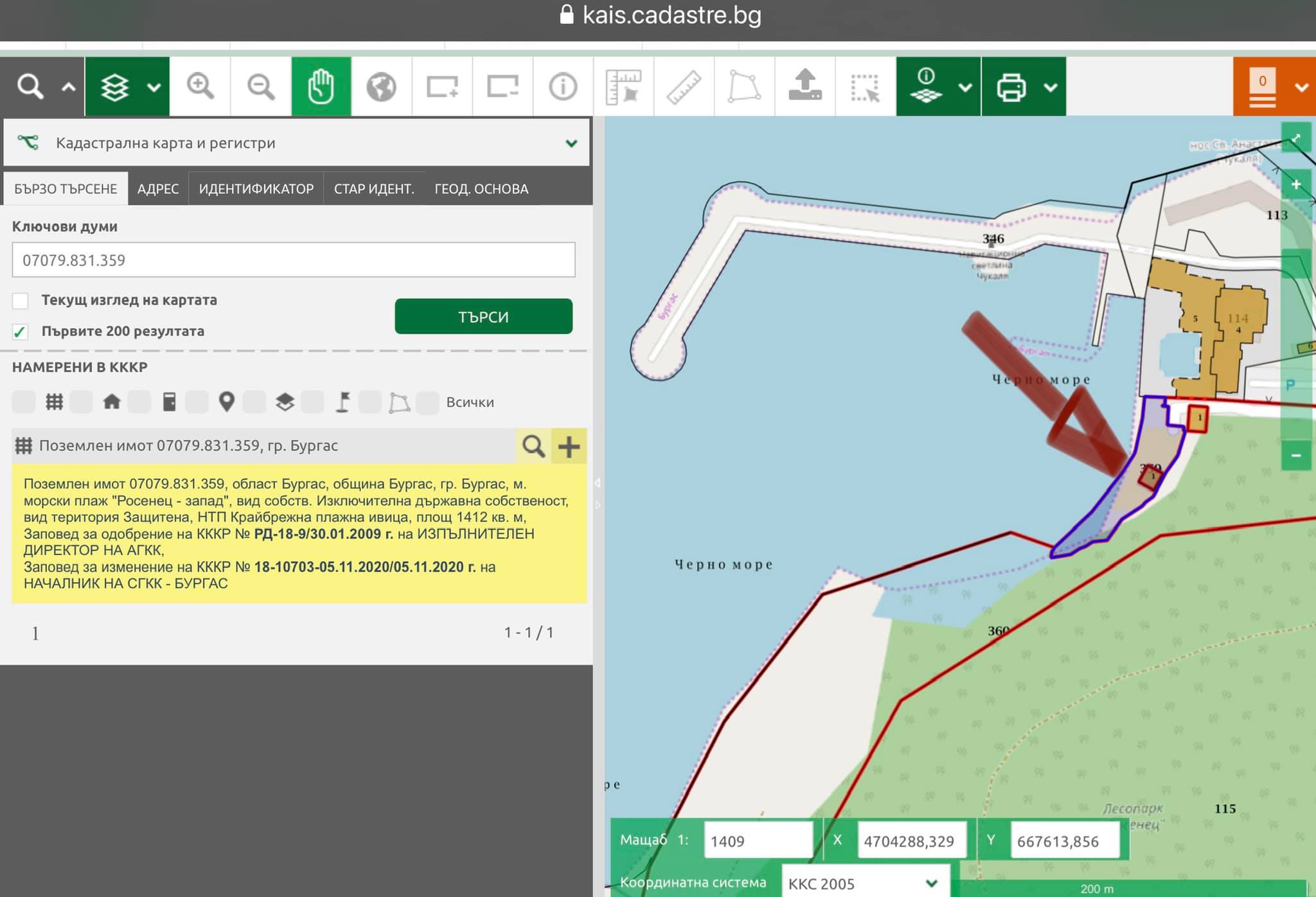This screenshot has height=897, width=1316.
Task: Expand 'Кадастрална карта и регистри' dropdown
Action: click(571, 143)
